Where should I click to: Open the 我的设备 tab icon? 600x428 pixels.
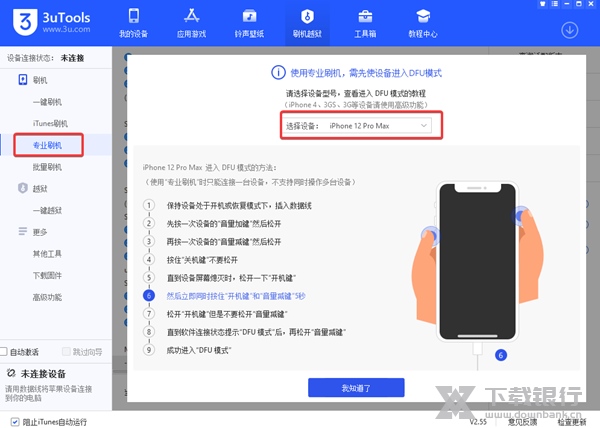point(134,16)
